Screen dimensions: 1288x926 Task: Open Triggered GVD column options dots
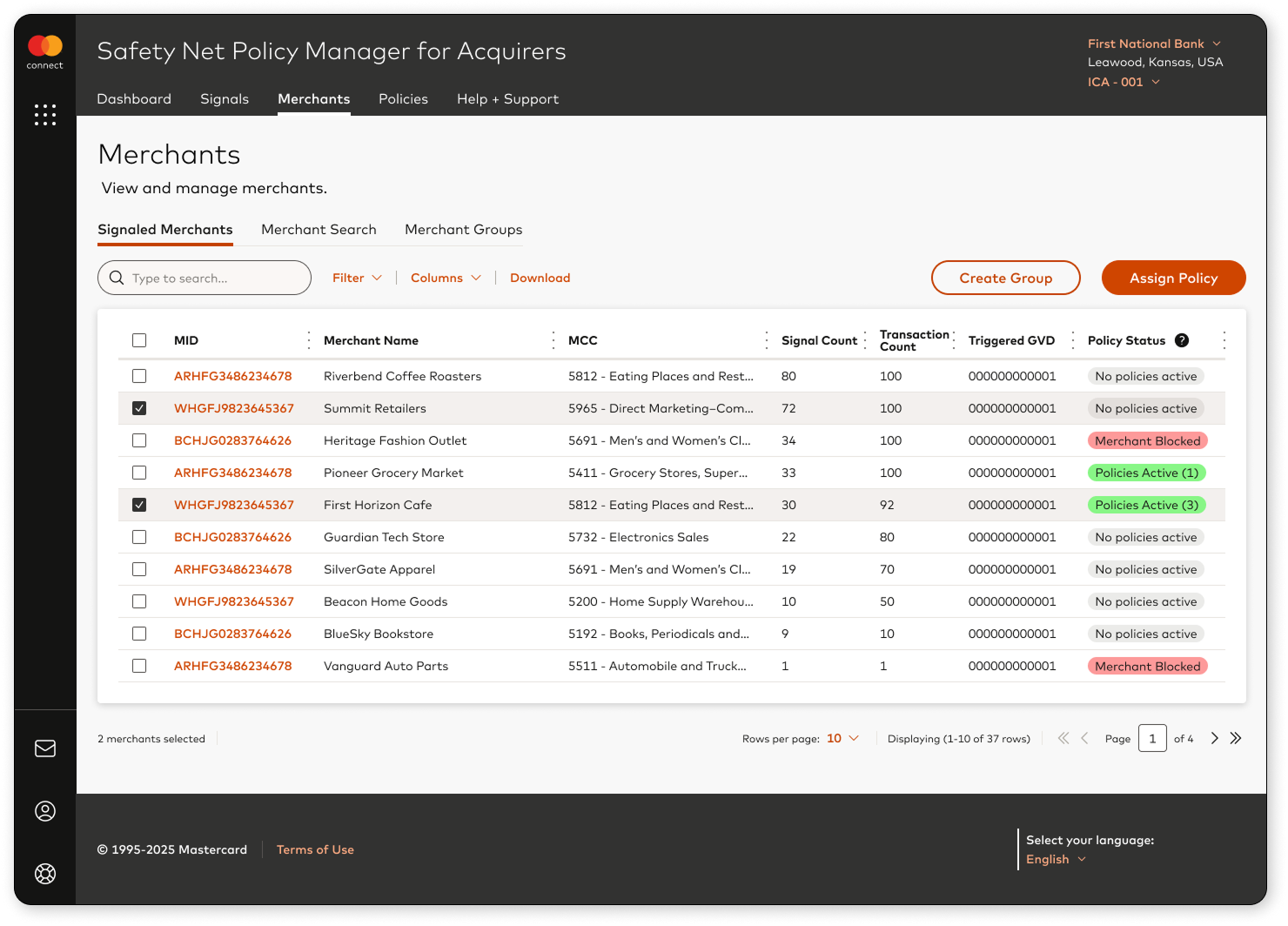point(1072,340)
